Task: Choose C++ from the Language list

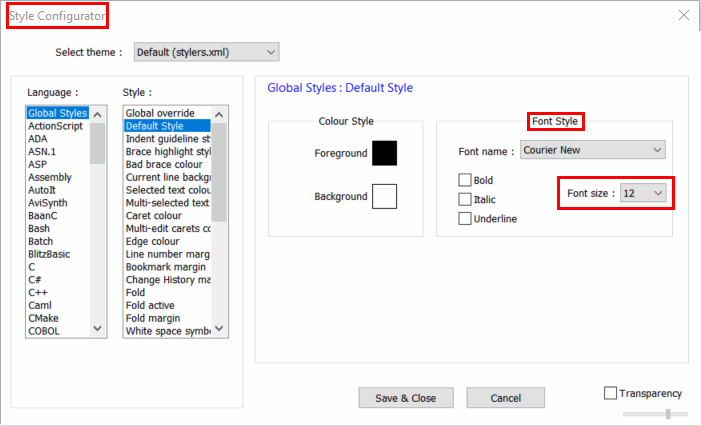Action: [x=38, y=292]
